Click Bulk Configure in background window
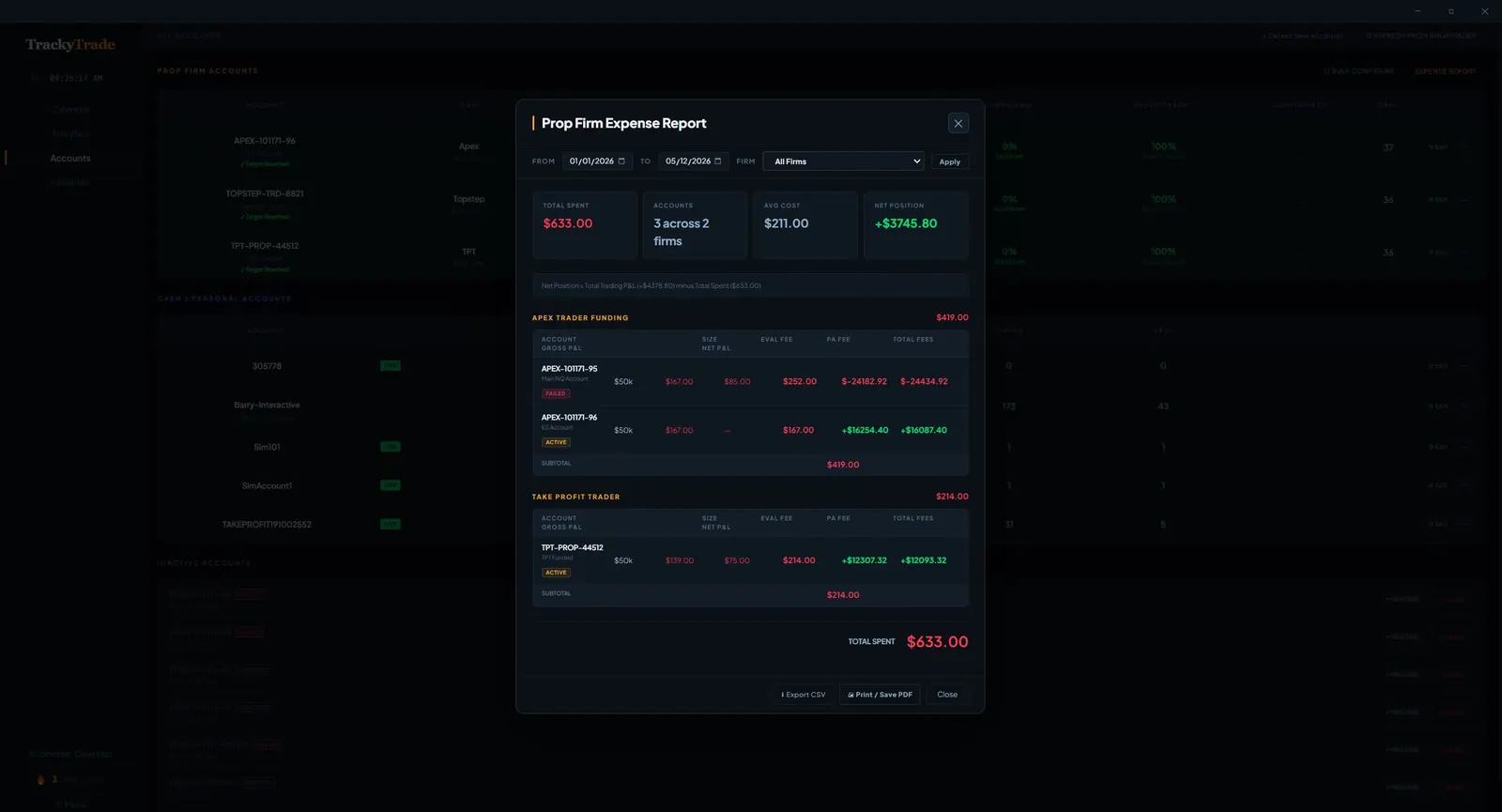Image resolution: width=1502 pixels, height=812 pixels. (1359, 71)
